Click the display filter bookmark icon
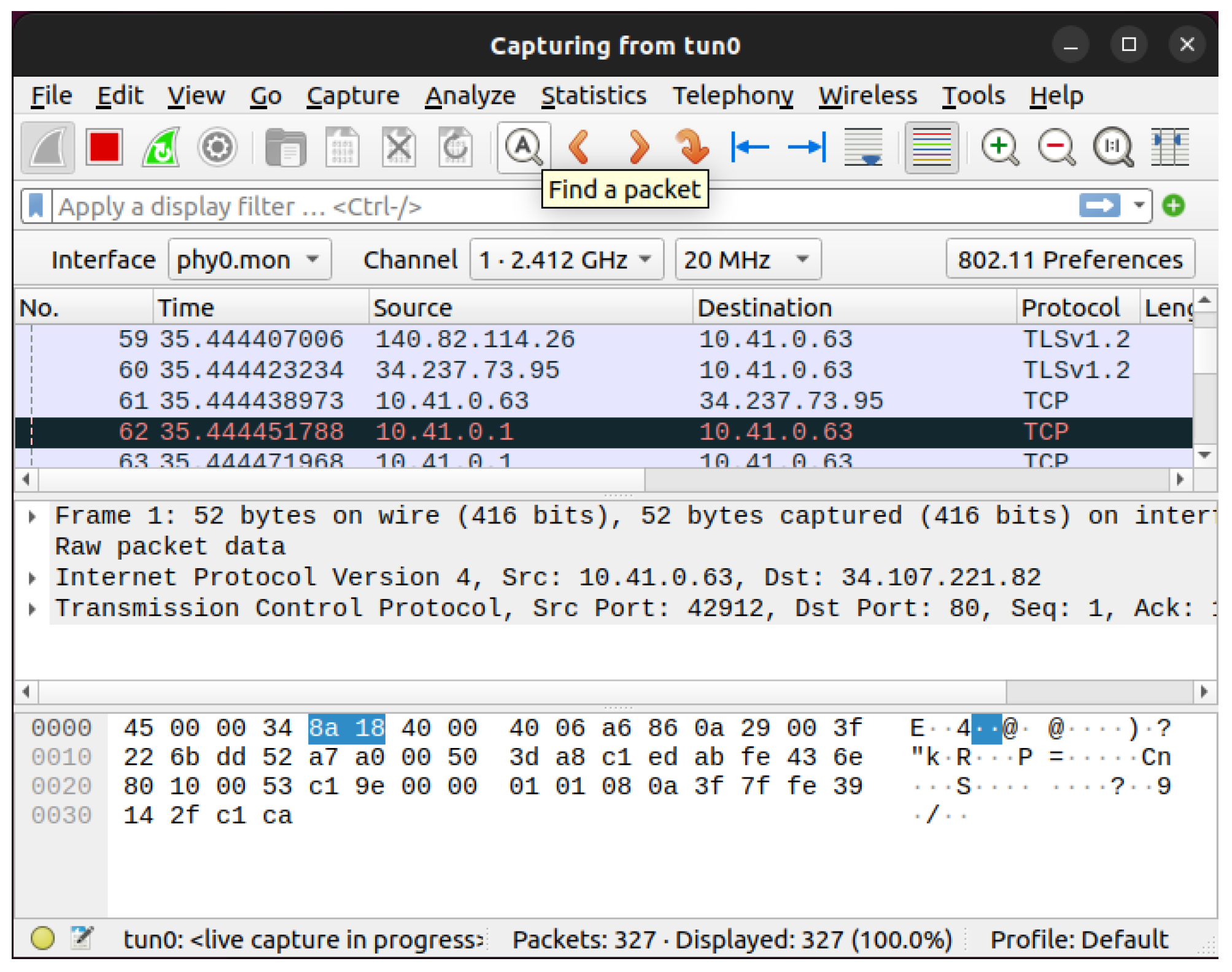This screenshot has width=1232, height=972. 36,206
